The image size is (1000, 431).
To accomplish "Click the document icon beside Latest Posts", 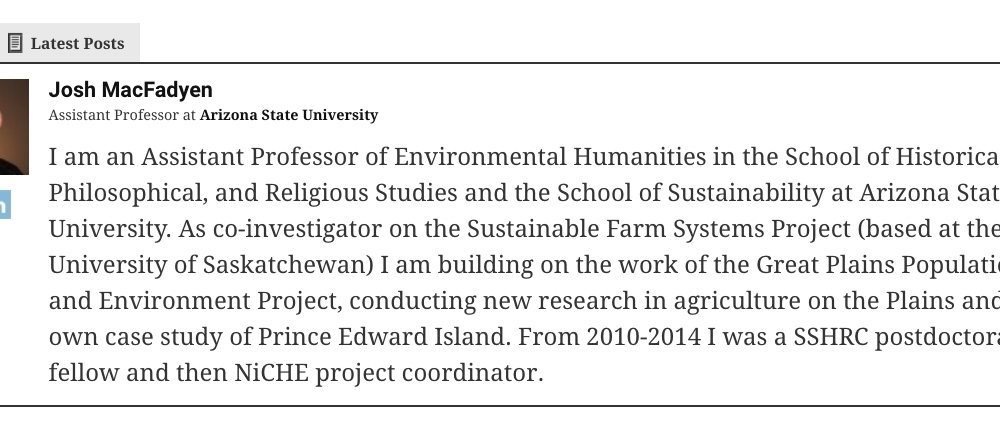I will (x=15, y=43).
